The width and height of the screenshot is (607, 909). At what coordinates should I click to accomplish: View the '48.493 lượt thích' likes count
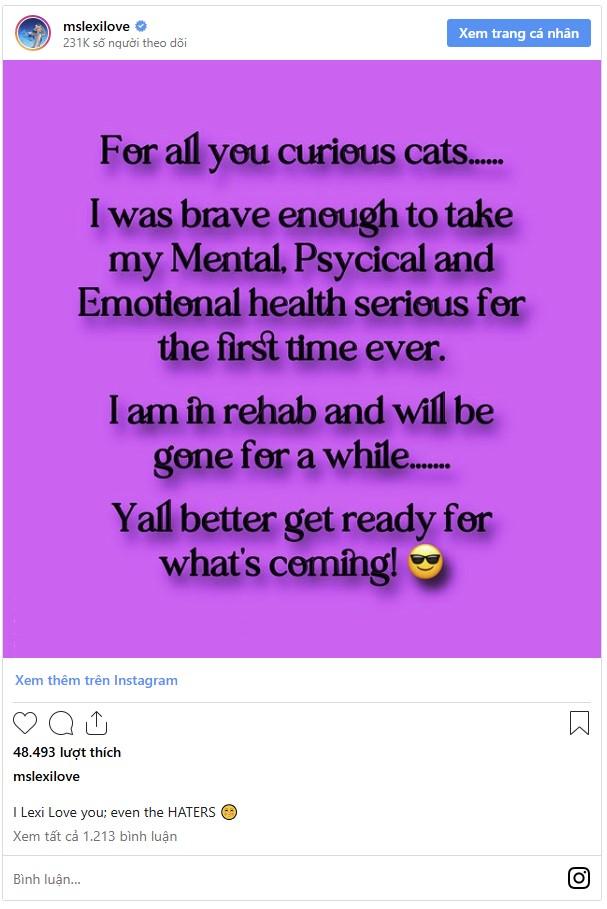tap(67, 752)
